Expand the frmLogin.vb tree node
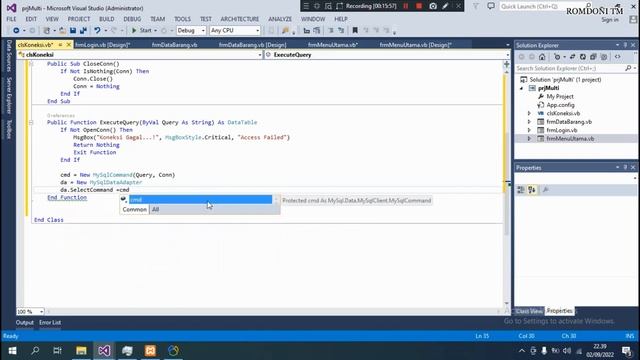Screen dimensions: 640x360 (529, 130)
